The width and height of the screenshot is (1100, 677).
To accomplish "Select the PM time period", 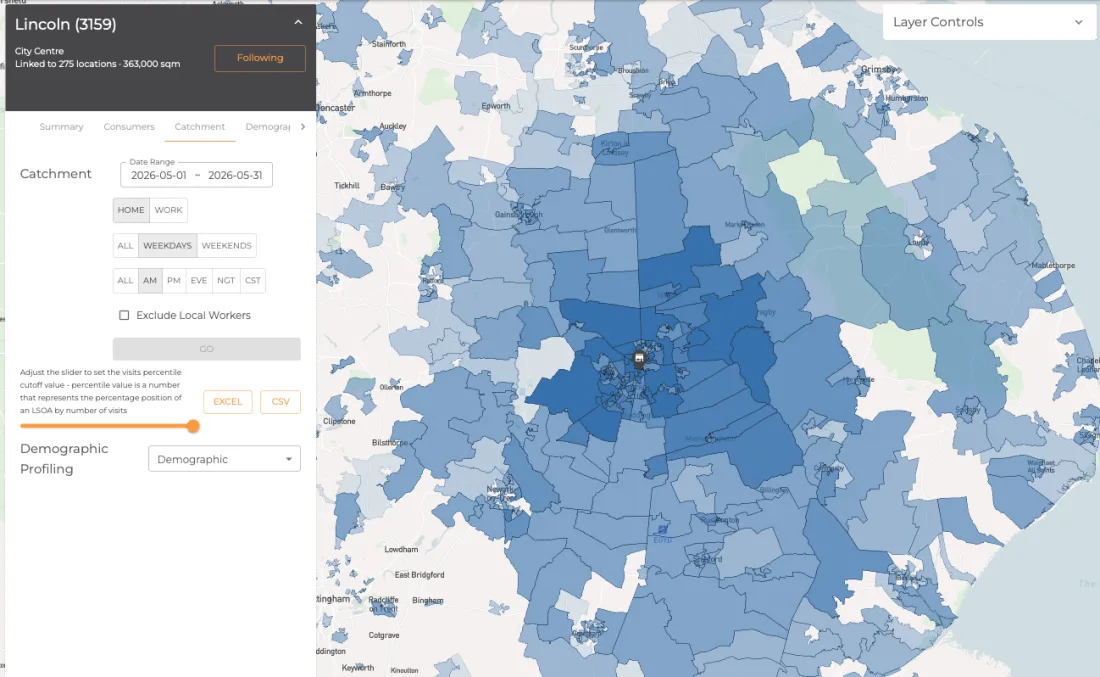I will click(x=174, y=281).
